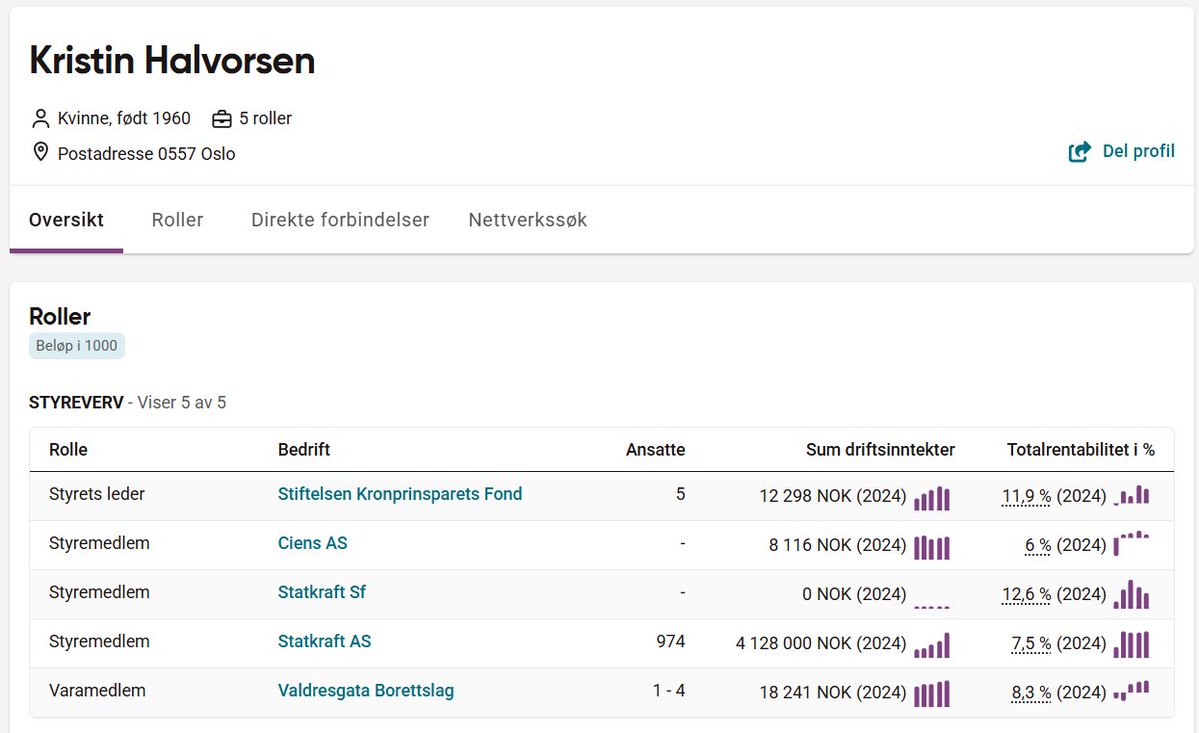
Task: Click the Del profil share icon
Action: pyautogui.click(x=1079, y=152)
